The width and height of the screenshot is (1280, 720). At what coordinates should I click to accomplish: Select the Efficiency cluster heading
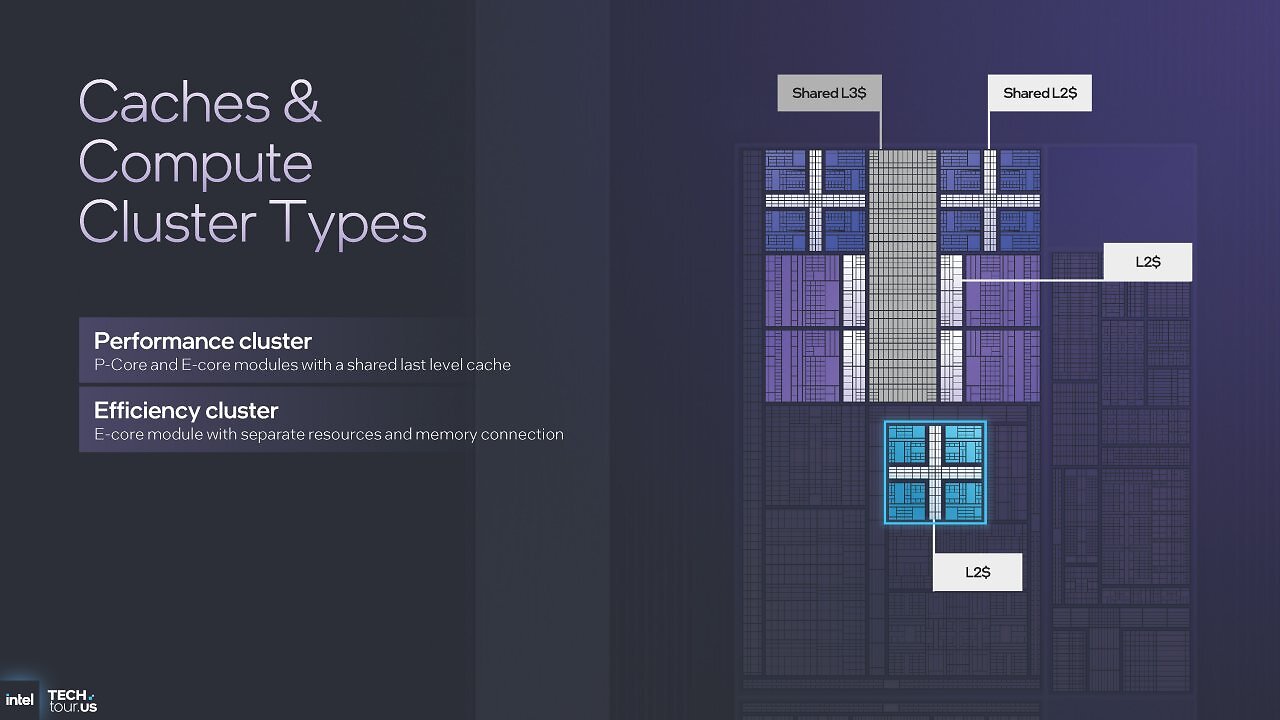[186, 410]
